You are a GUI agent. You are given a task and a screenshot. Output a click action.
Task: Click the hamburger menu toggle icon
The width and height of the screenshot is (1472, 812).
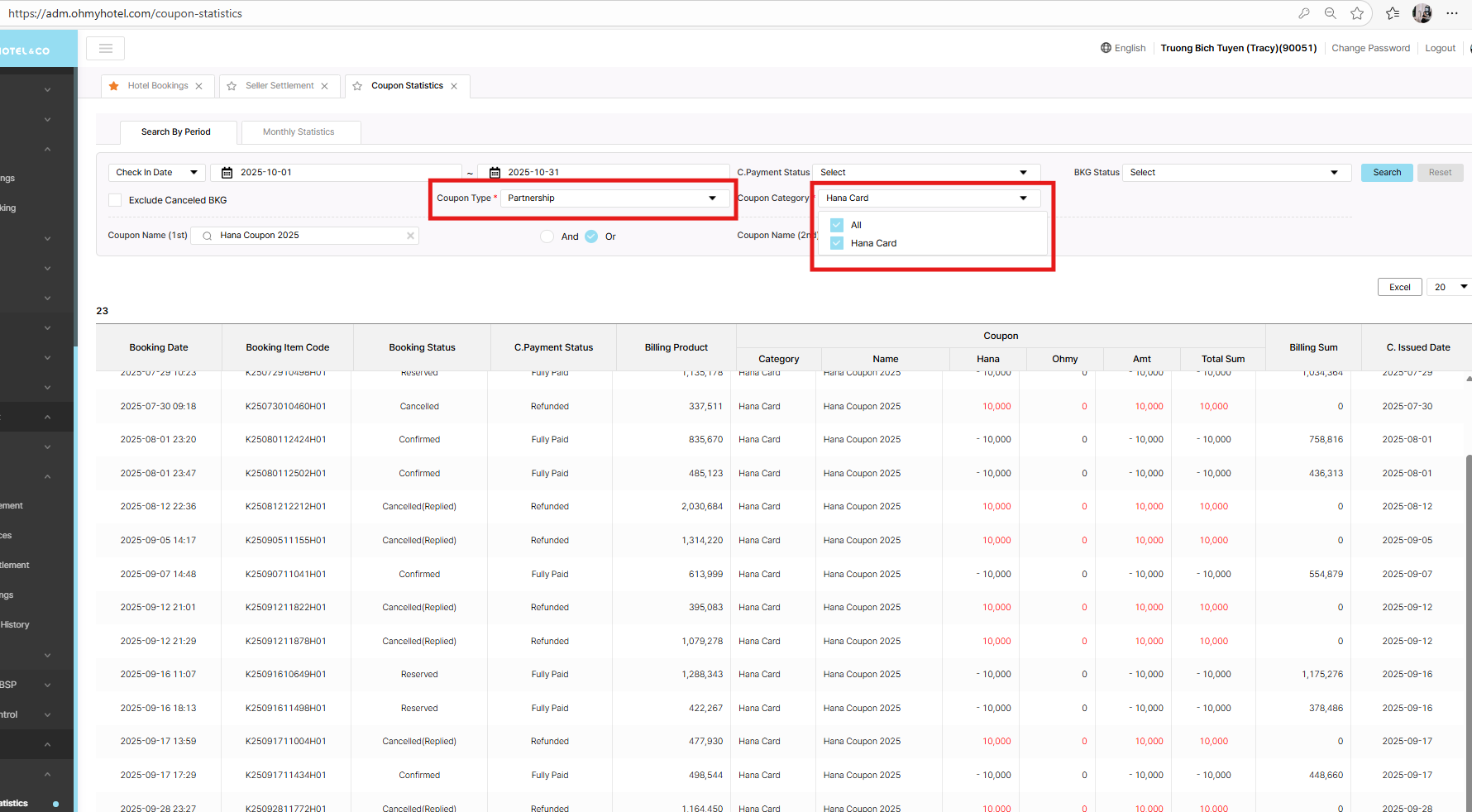coord(105,49)
